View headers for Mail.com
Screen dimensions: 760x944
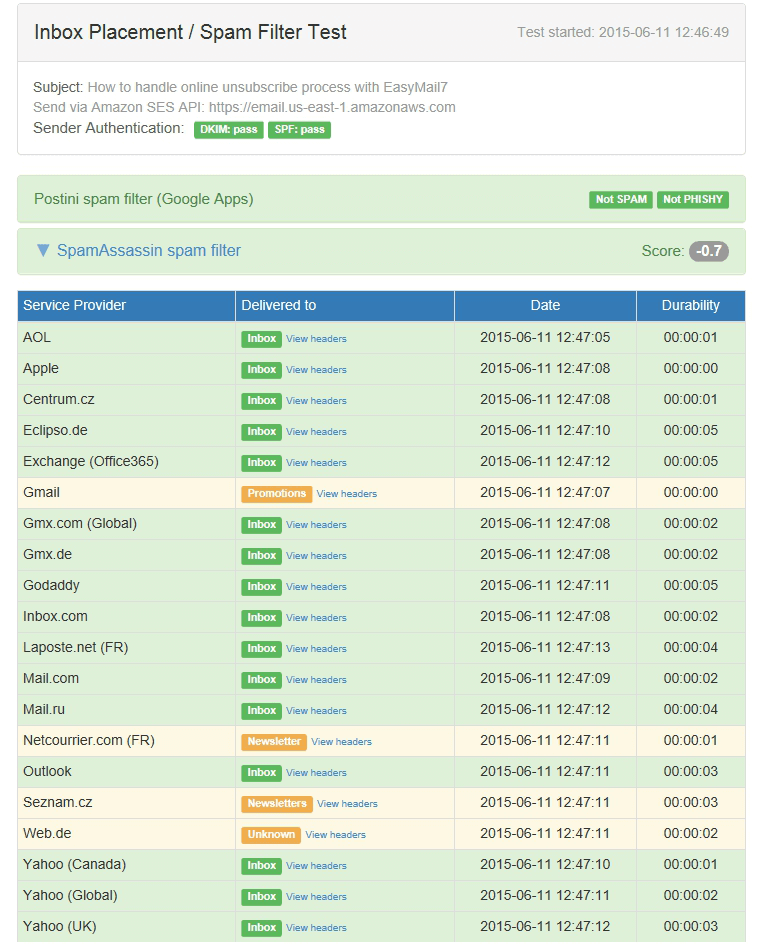click(x=316, y=680)
